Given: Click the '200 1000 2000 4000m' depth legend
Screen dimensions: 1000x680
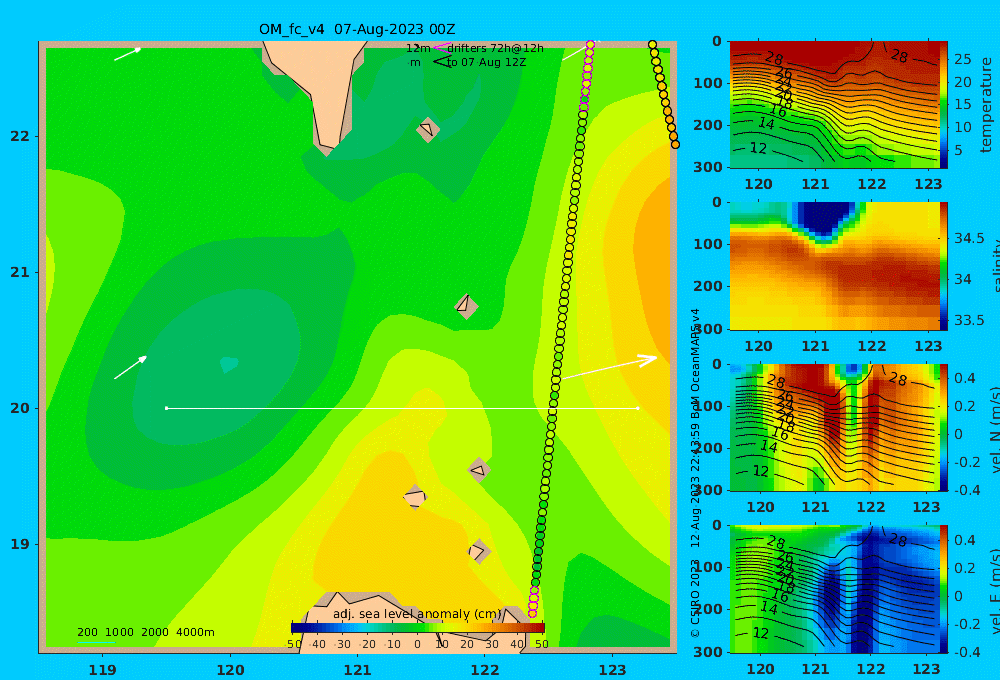Looking at the screenshot, I should click(x=145, y=632).
